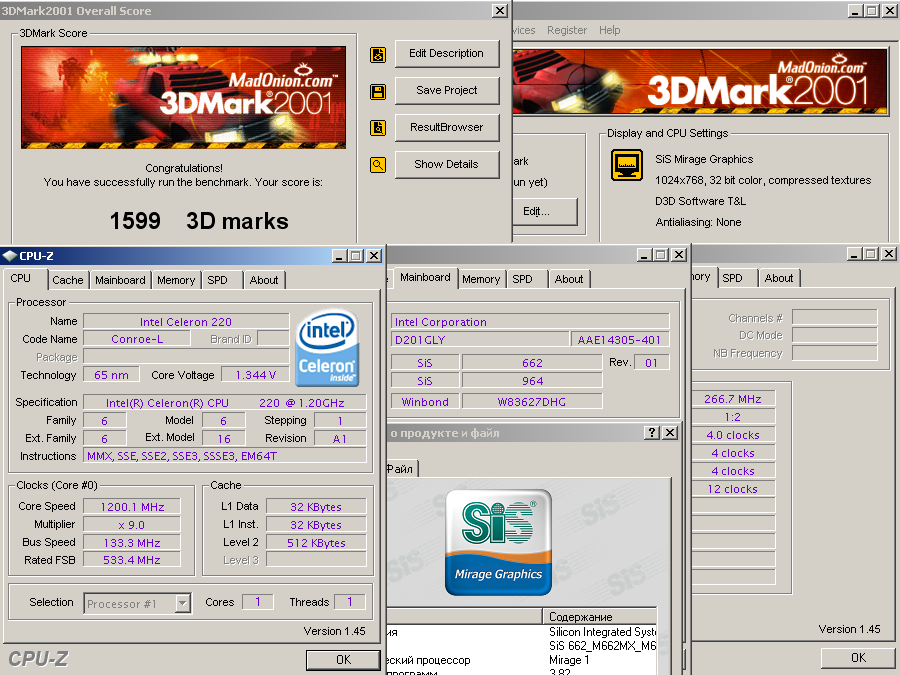Open Memory tab in front CPU-Z window

176,280
